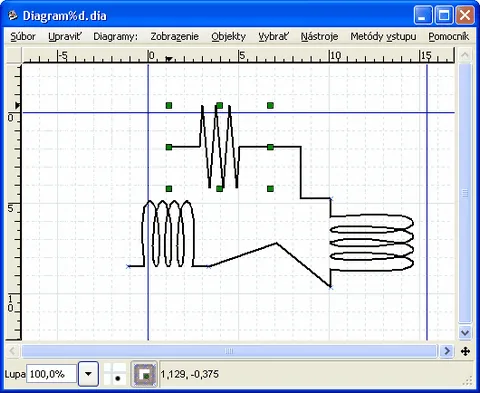The width and height of the screenshot is (480, 393).
Task: Click the vertical scrollbar thumb
Action: click(465, 193)
